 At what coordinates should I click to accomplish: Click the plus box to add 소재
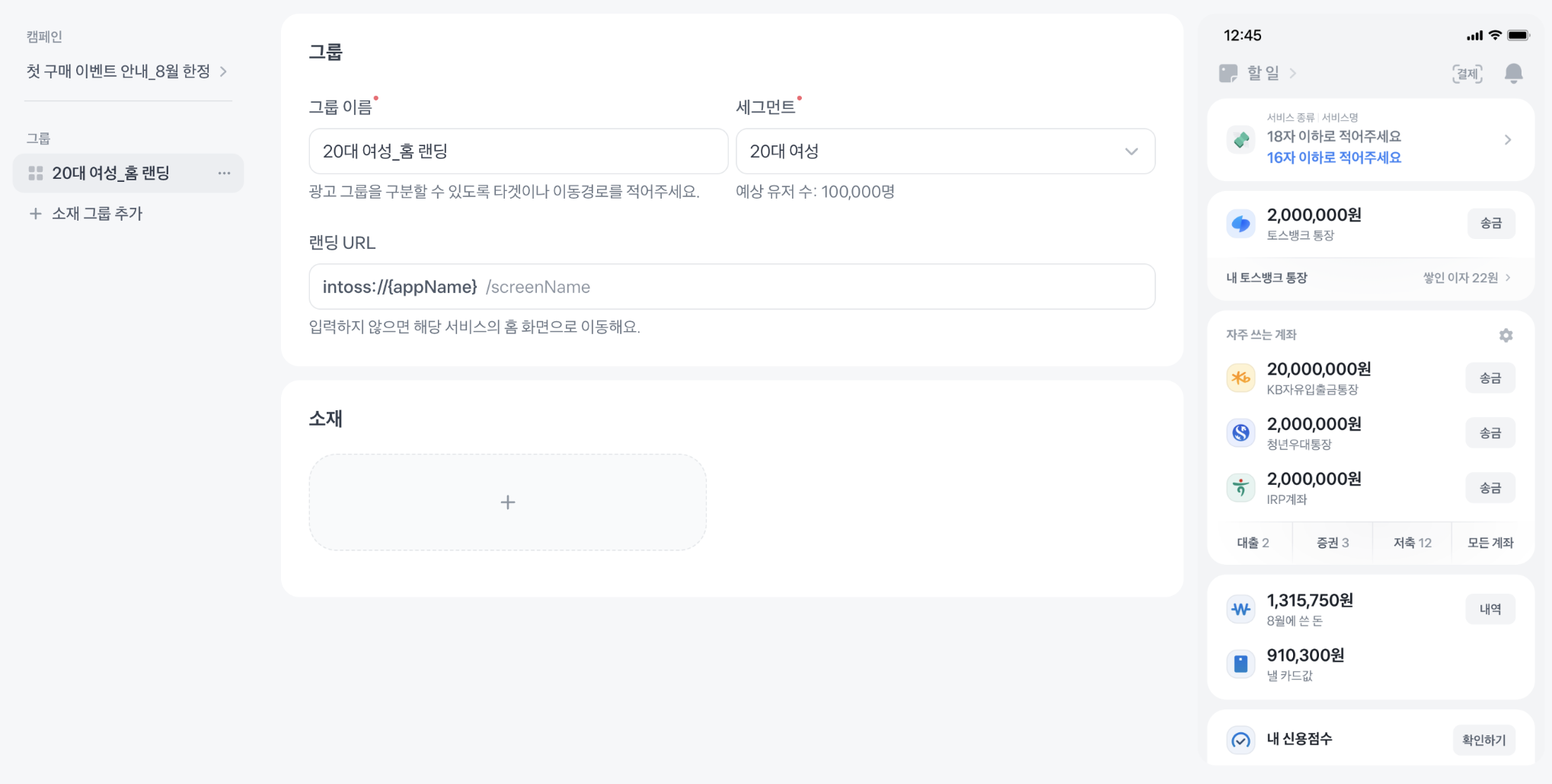pos(507,502)
